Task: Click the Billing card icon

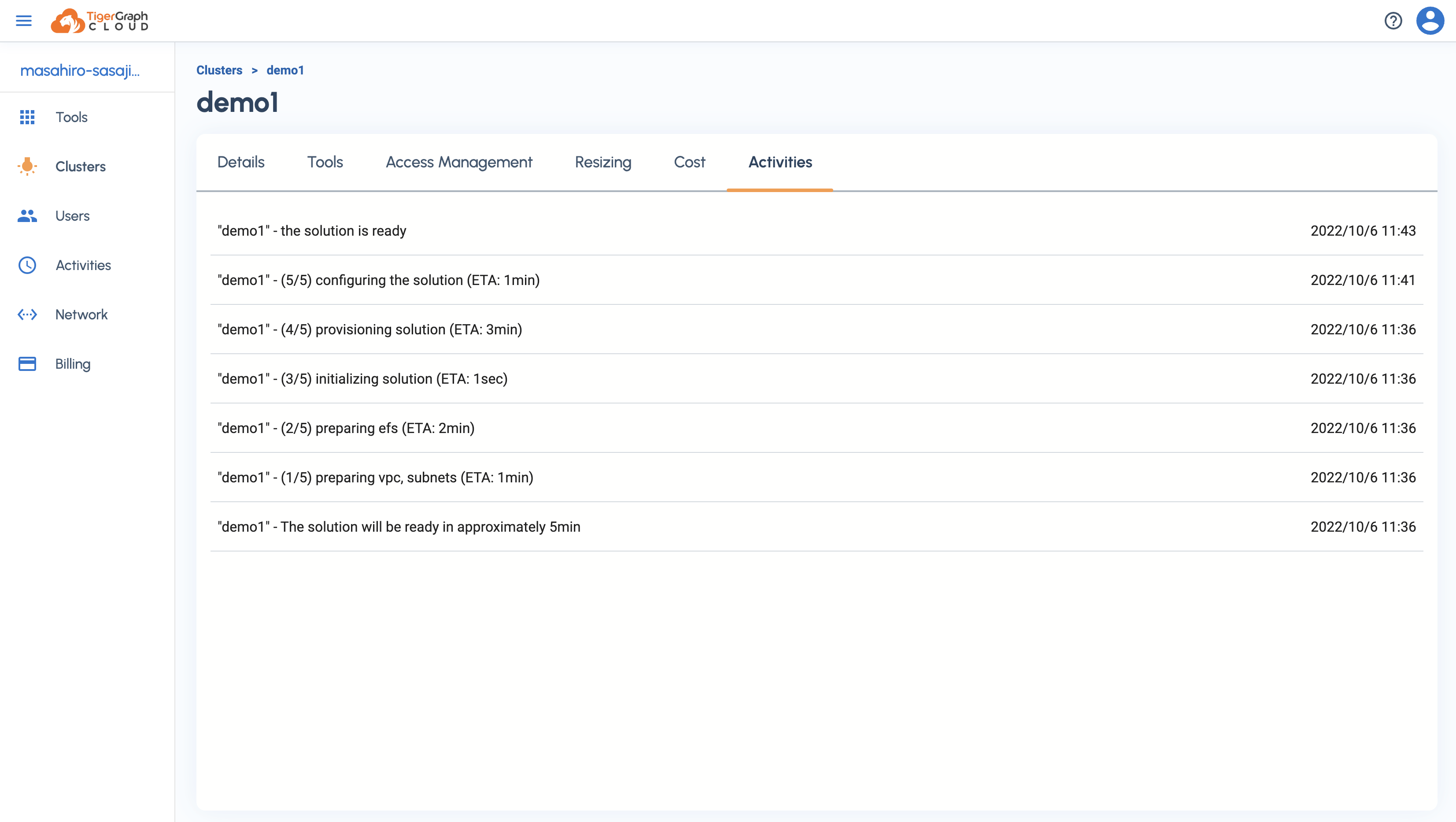Action: point(27,363)
